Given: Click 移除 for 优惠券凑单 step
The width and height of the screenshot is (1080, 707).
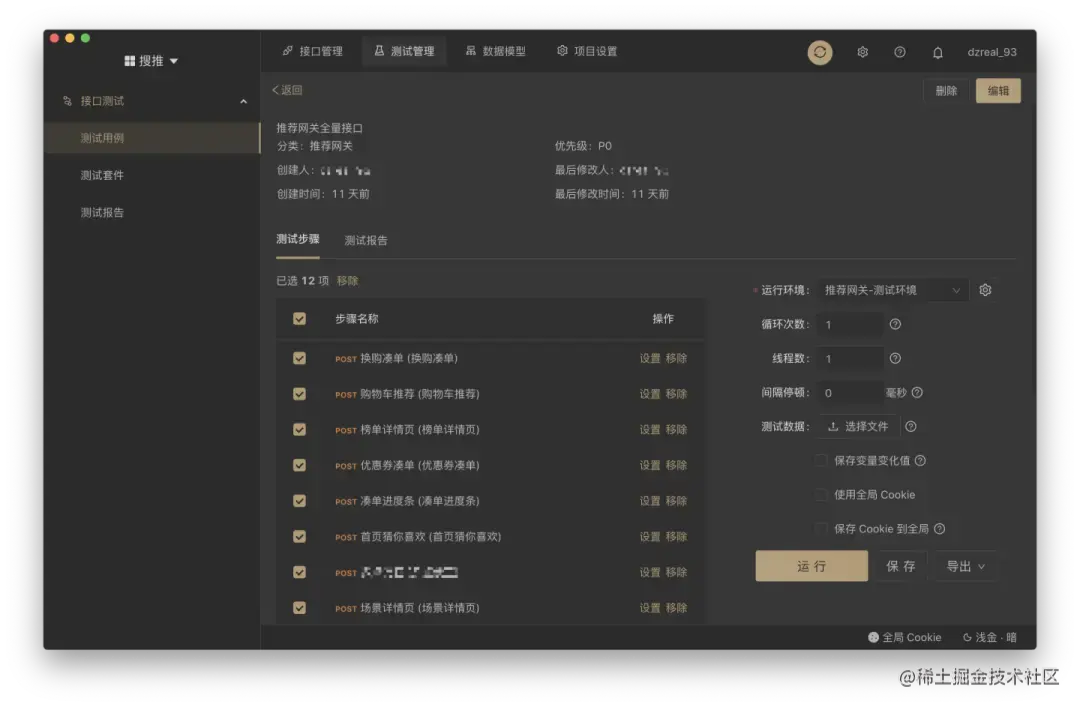Looking at the screenshot, I should 676,466.
